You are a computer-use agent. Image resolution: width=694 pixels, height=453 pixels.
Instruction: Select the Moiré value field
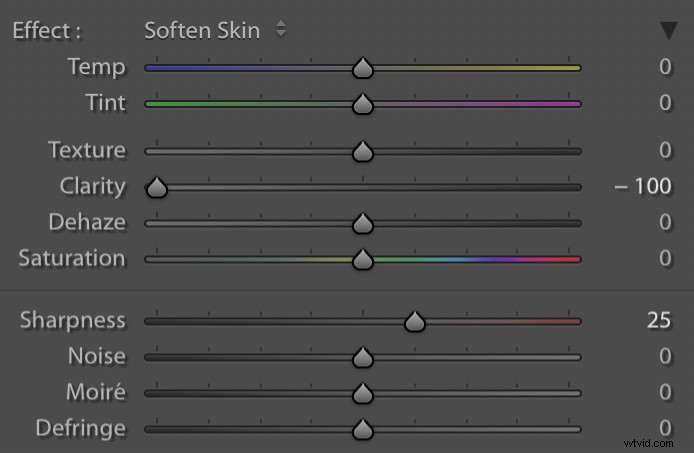tap(665, 392)
